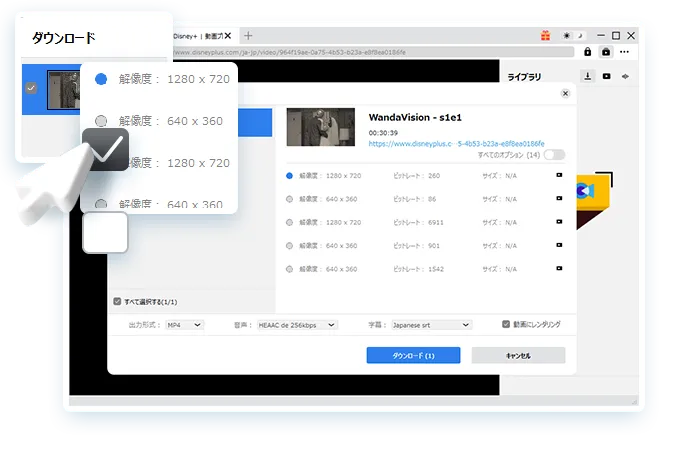The image size is (684, 449).
Task: Open library video list icon
Action: 606,76
